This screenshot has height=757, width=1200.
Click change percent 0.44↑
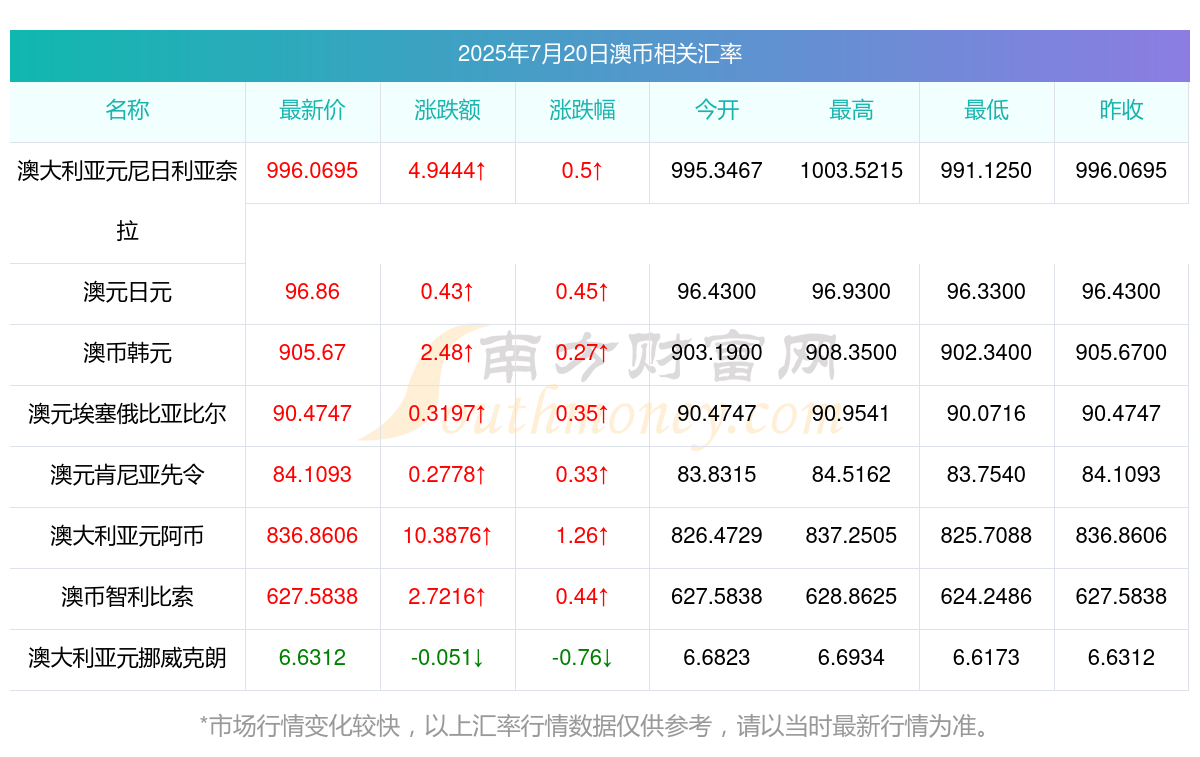pyautogui.click(x=583, y=597)
